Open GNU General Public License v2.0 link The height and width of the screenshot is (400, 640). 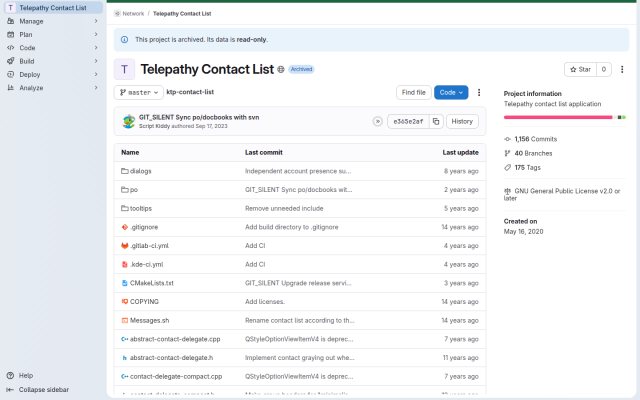click(562, 194)
